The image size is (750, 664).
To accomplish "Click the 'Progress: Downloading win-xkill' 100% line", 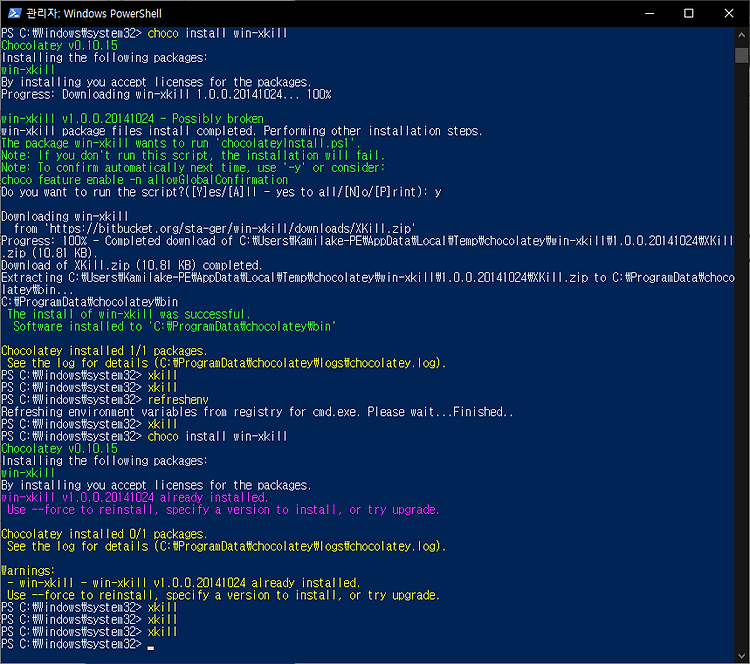I will click(x=166, y=94).
